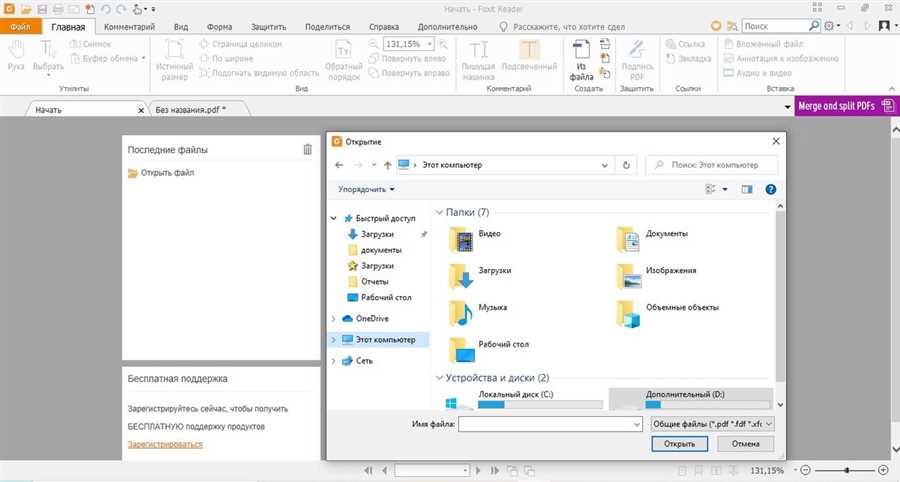Click the zoom slider handle in the status bar
Viewport: 900px width, 482px height.
click(847, 471)
